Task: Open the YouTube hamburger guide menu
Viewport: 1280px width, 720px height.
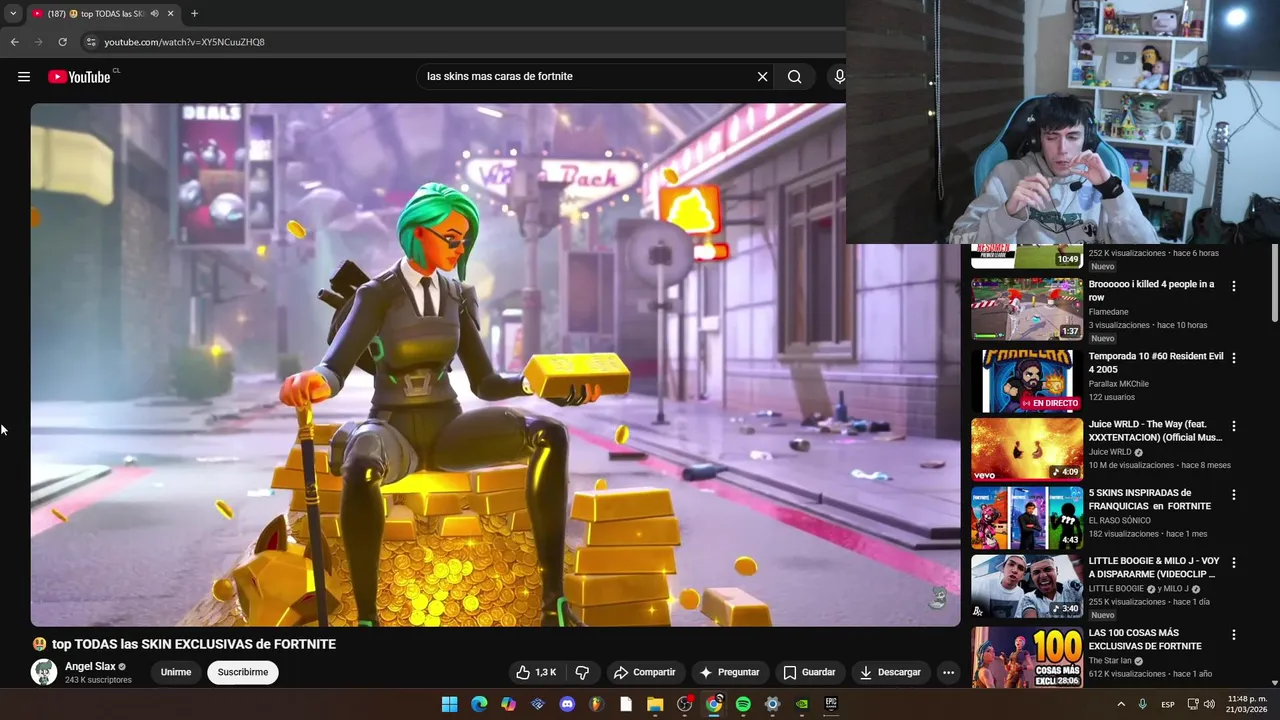Action: pyautogui.click(x=24, y=77)
